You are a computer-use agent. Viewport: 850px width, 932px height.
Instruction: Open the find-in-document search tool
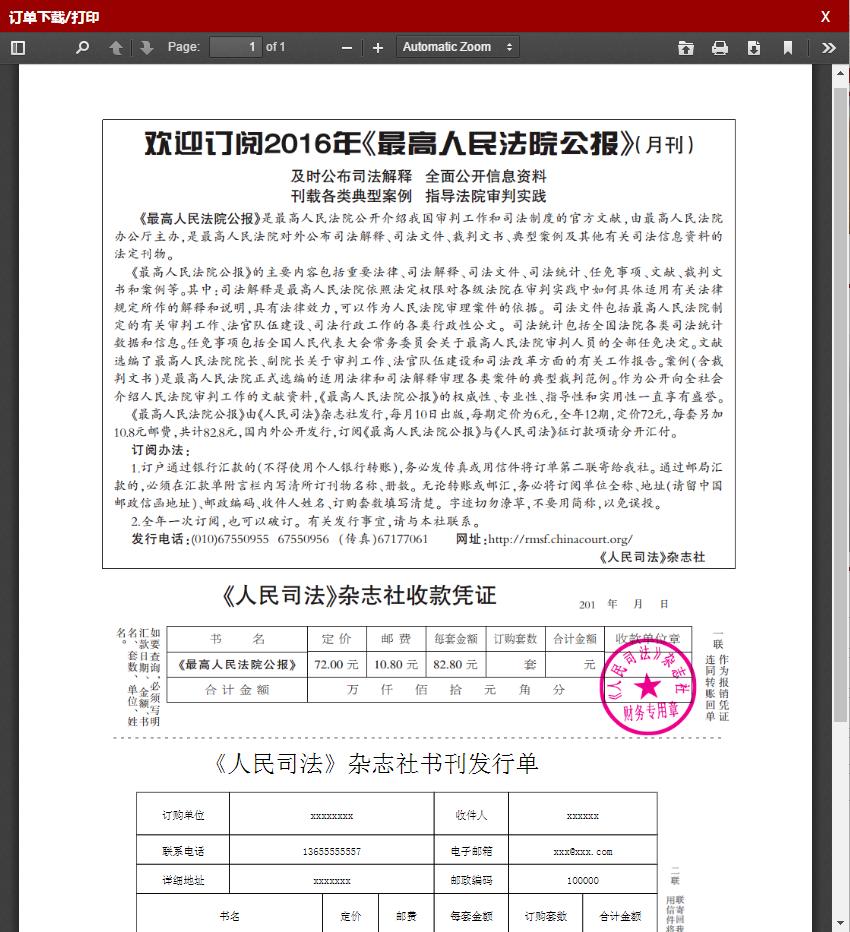pyautogui.click(x=83, y=48)
